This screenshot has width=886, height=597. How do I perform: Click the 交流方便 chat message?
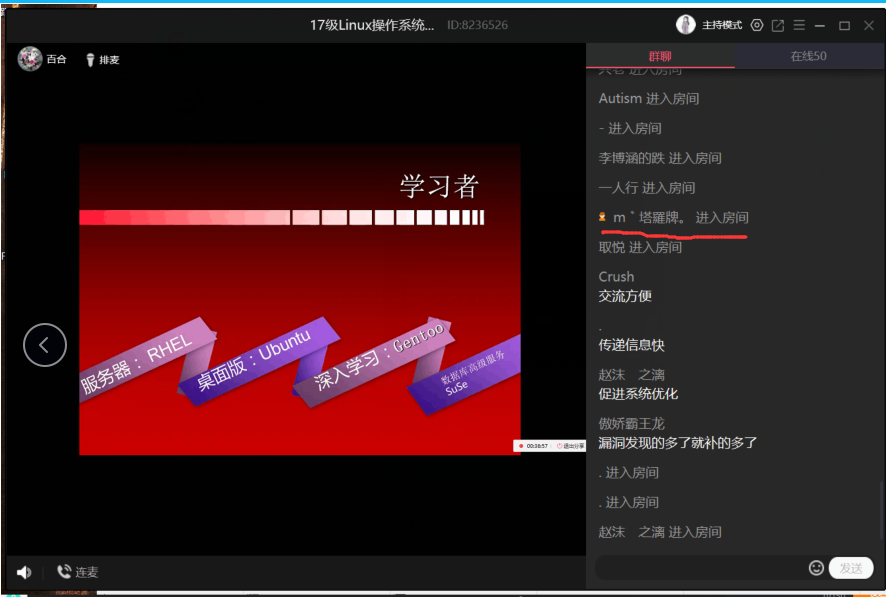click(x=625, y=296)
